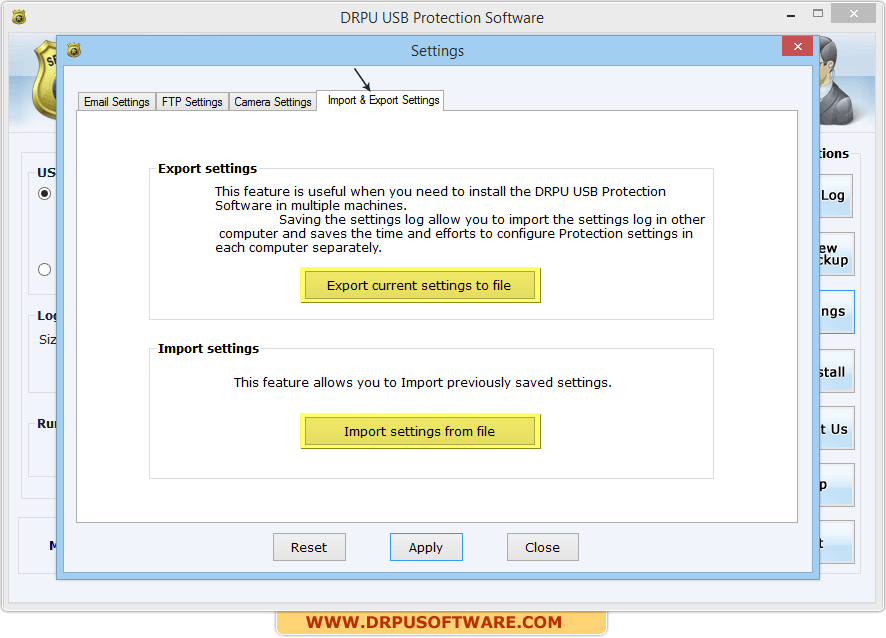Click the Uninstall button in main window
The width and height of the screenshot is (886, 638).
837,371
